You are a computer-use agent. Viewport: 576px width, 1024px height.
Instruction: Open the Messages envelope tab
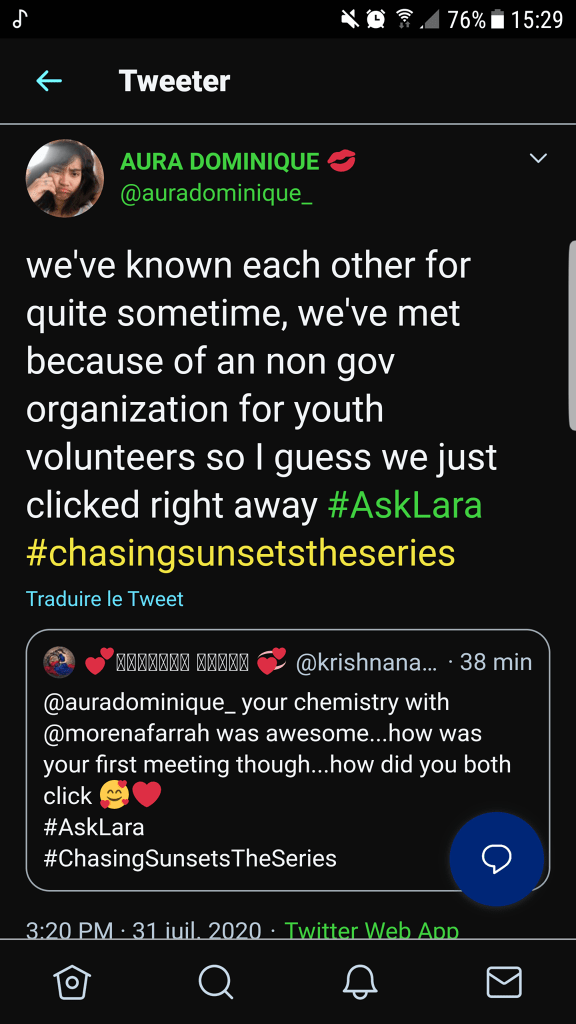[504, 982]
